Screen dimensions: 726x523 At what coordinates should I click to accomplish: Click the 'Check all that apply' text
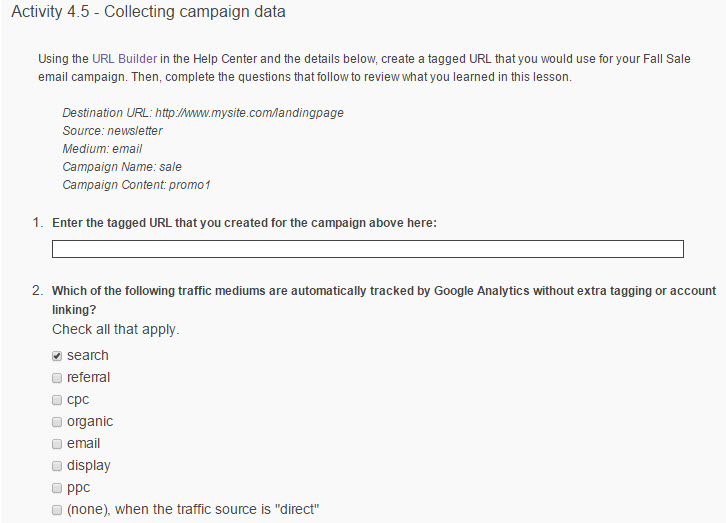pos(115,330)
